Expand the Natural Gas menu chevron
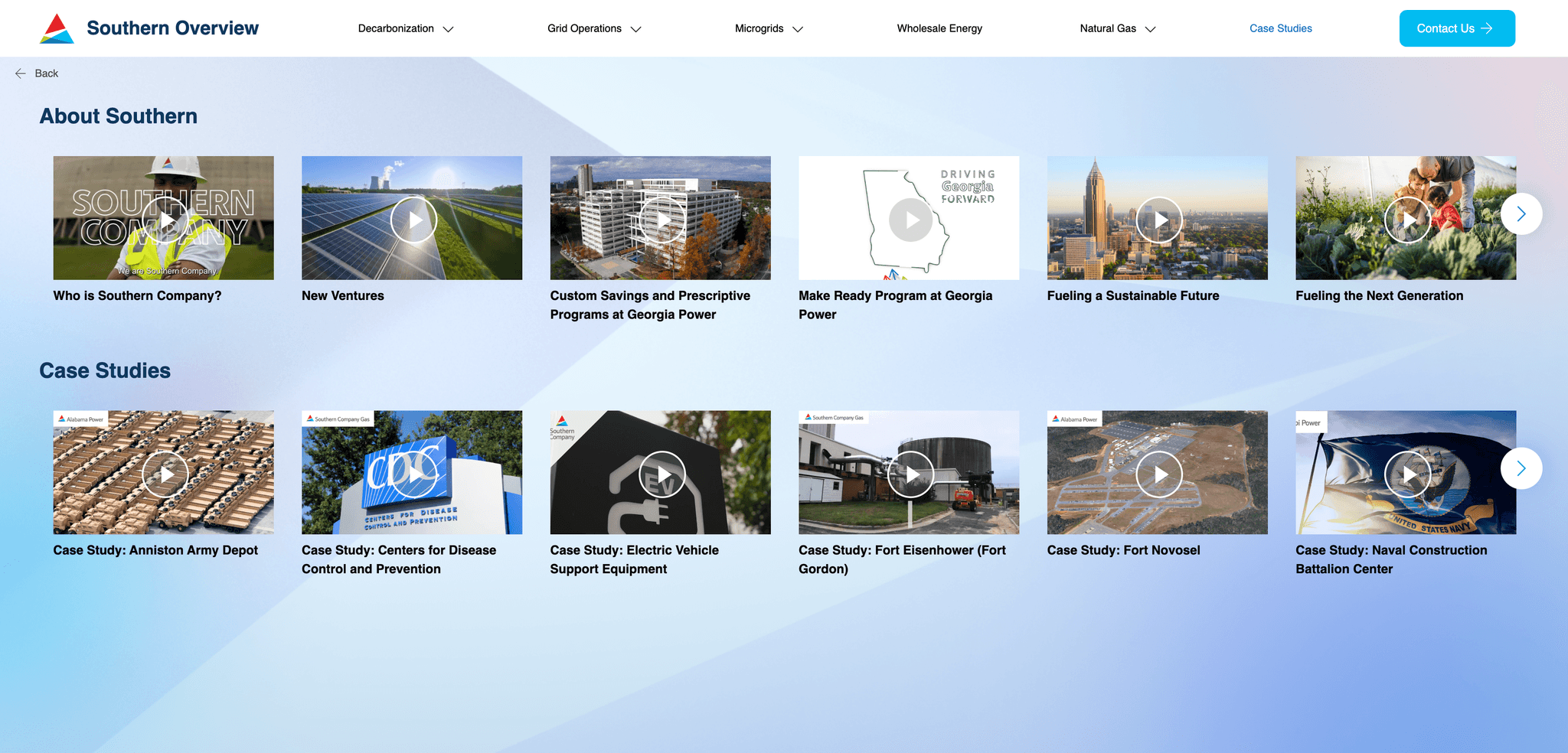The width and height of the screenshot is (1568, 753). pyautogui.click(x=1150, y=29)
